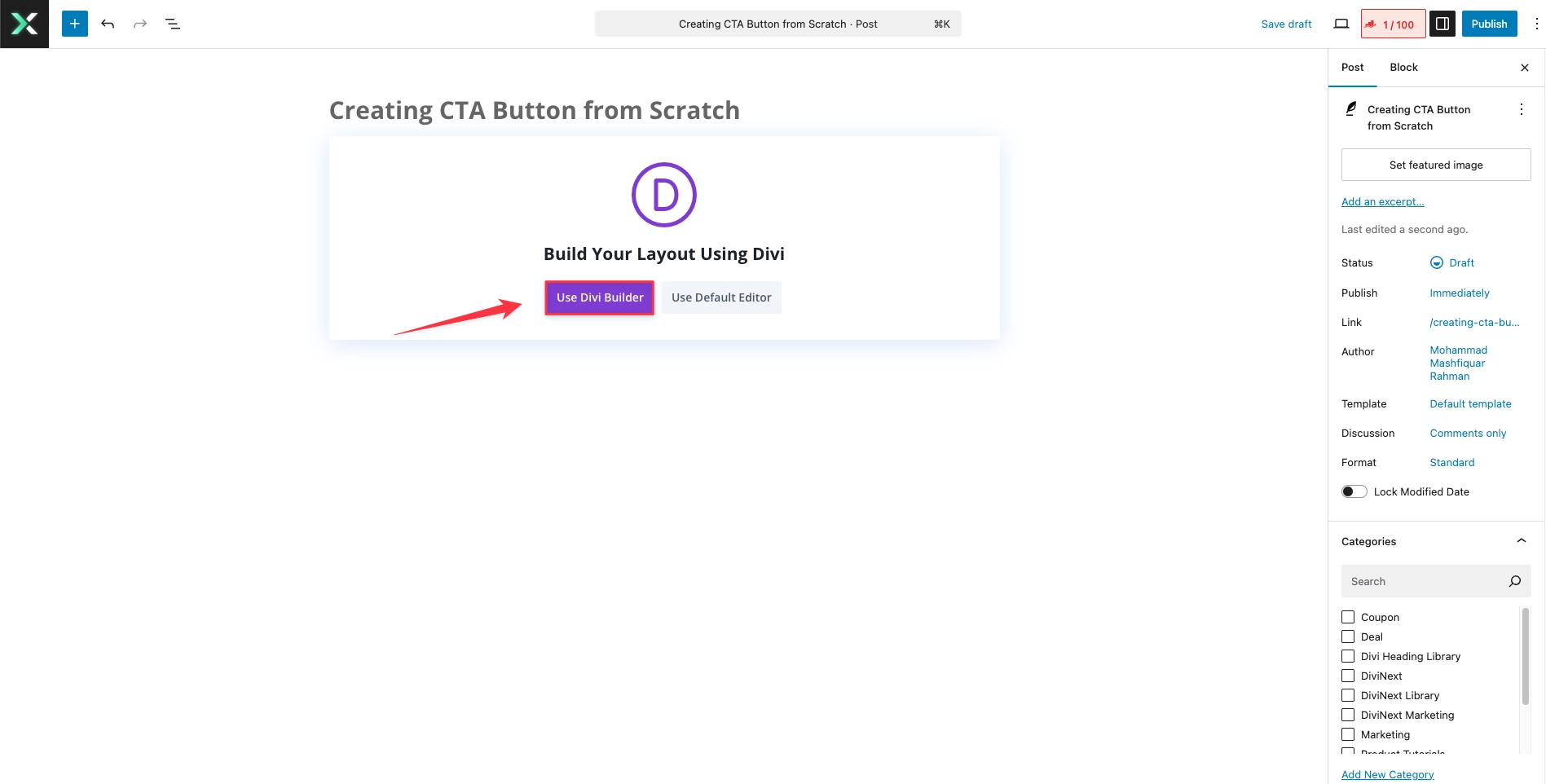Check the Marketing category

coord(1348,734)
